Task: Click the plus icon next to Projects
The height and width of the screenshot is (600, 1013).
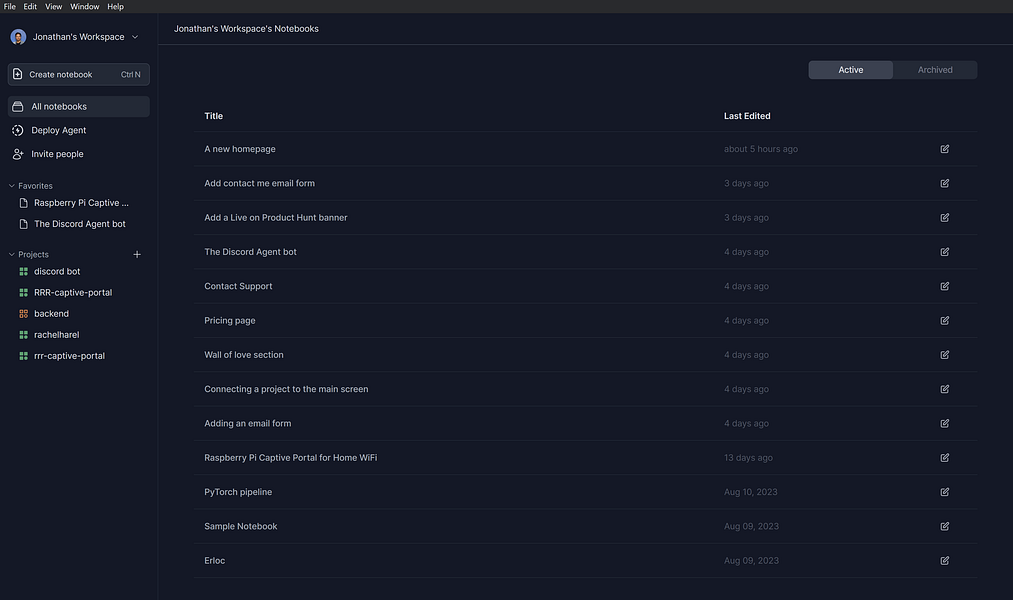Action: point(137,254)
